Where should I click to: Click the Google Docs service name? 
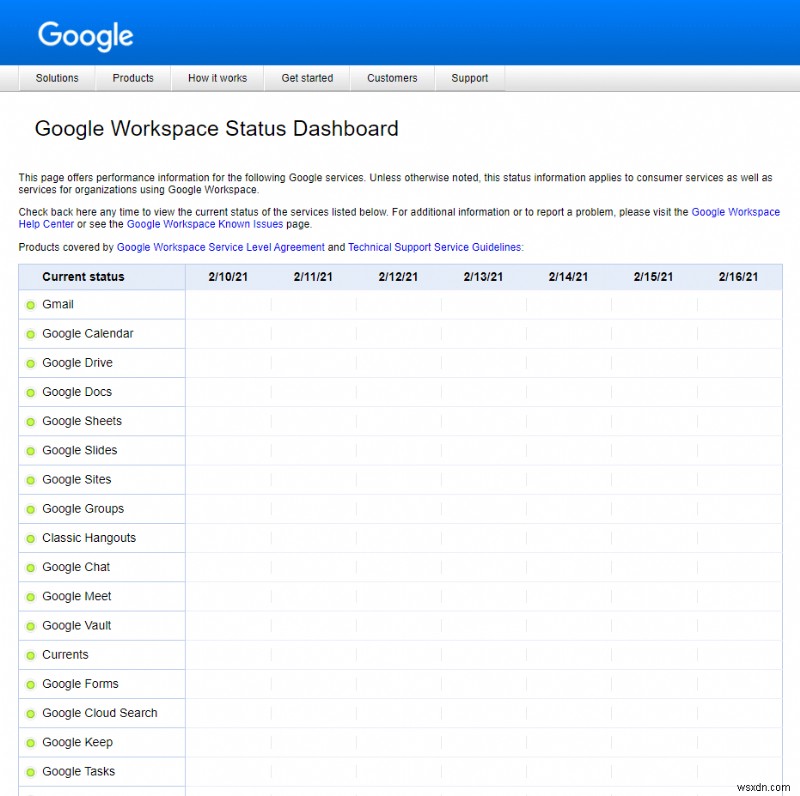(77, 391)
